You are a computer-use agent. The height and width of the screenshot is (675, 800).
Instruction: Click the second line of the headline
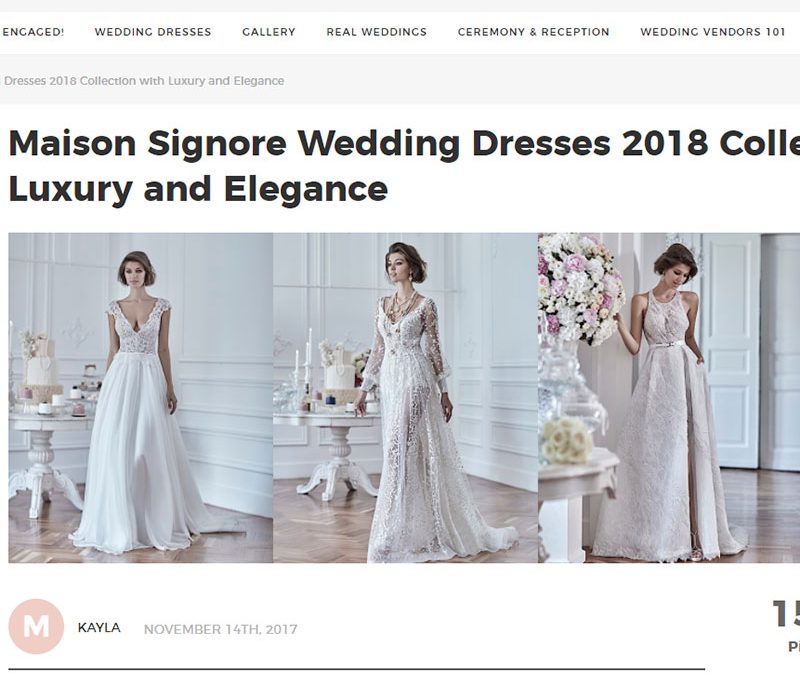coord(198,189)
